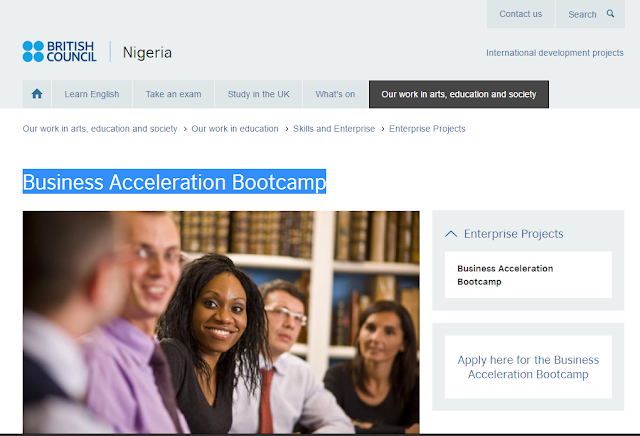Select Business Acceleration Bootcamp sidebar item

click(528, 275)
